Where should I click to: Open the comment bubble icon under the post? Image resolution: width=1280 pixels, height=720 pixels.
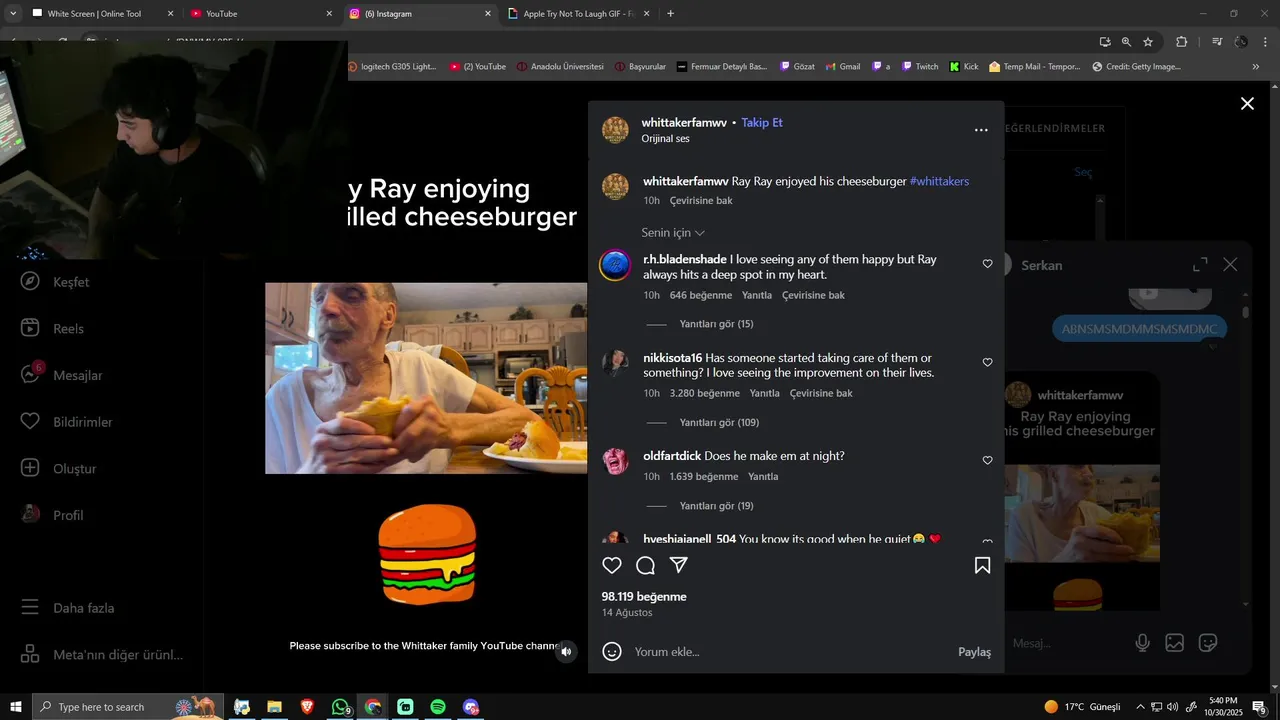pos(646,566)
